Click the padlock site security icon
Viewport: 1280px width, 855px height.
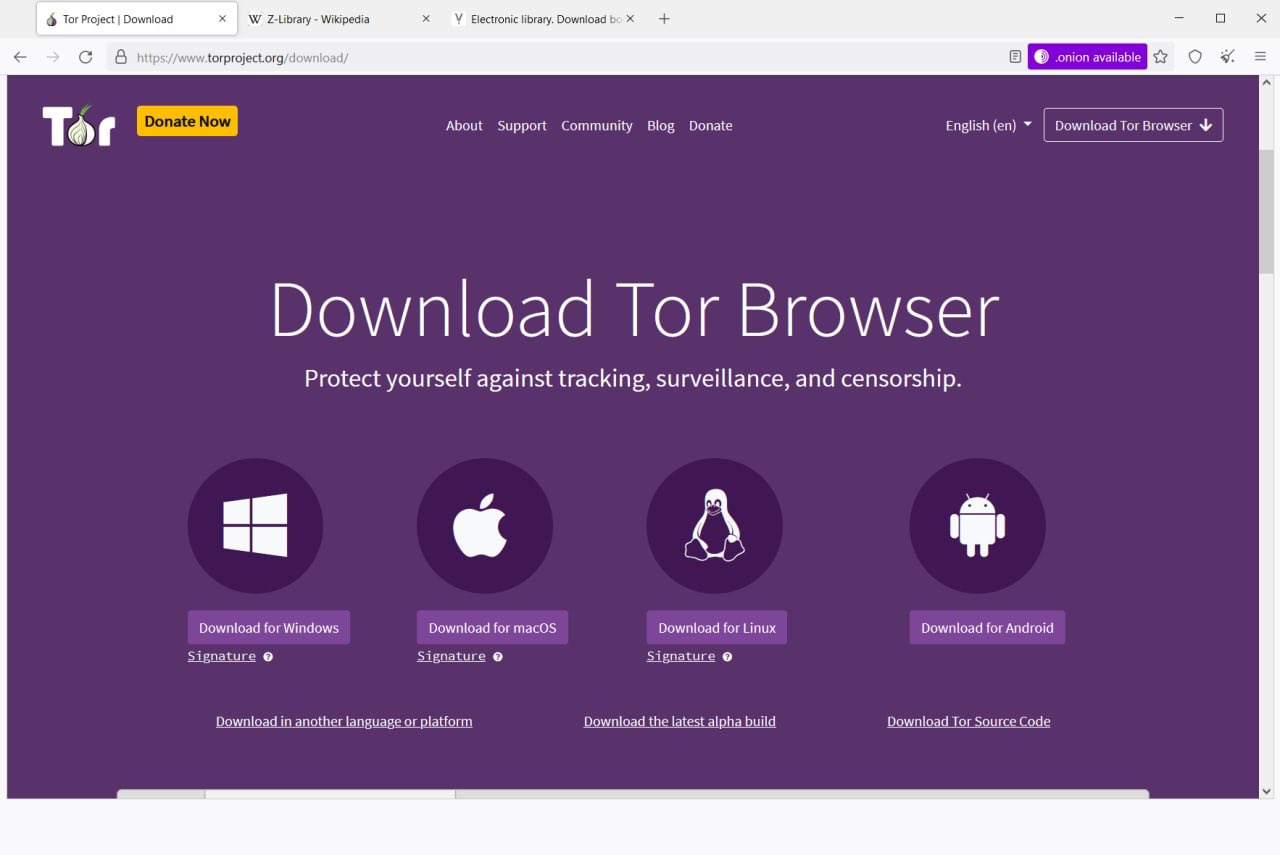pos(121,57)
